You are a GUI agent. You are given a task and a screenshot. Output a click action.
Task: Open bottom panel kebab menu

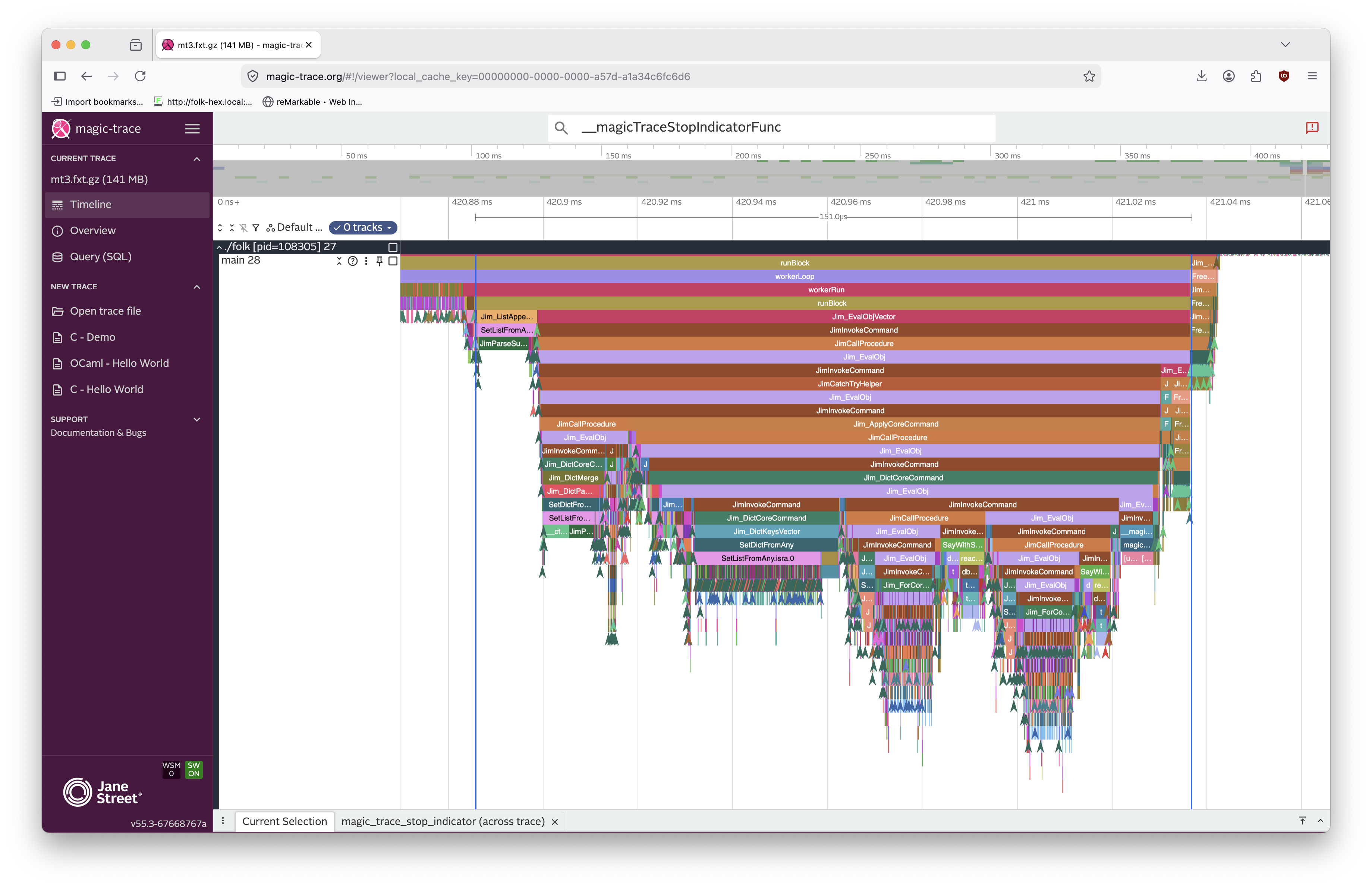click(x=223, y=821)
